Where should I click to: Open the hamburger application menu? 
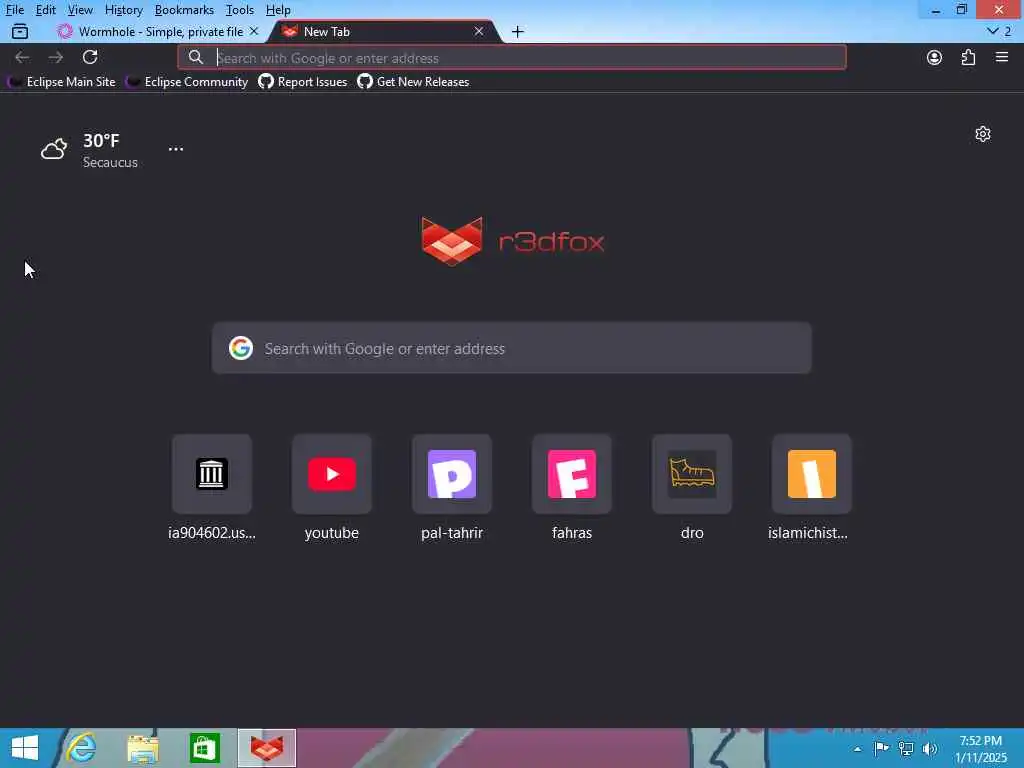click(1002, 57)
